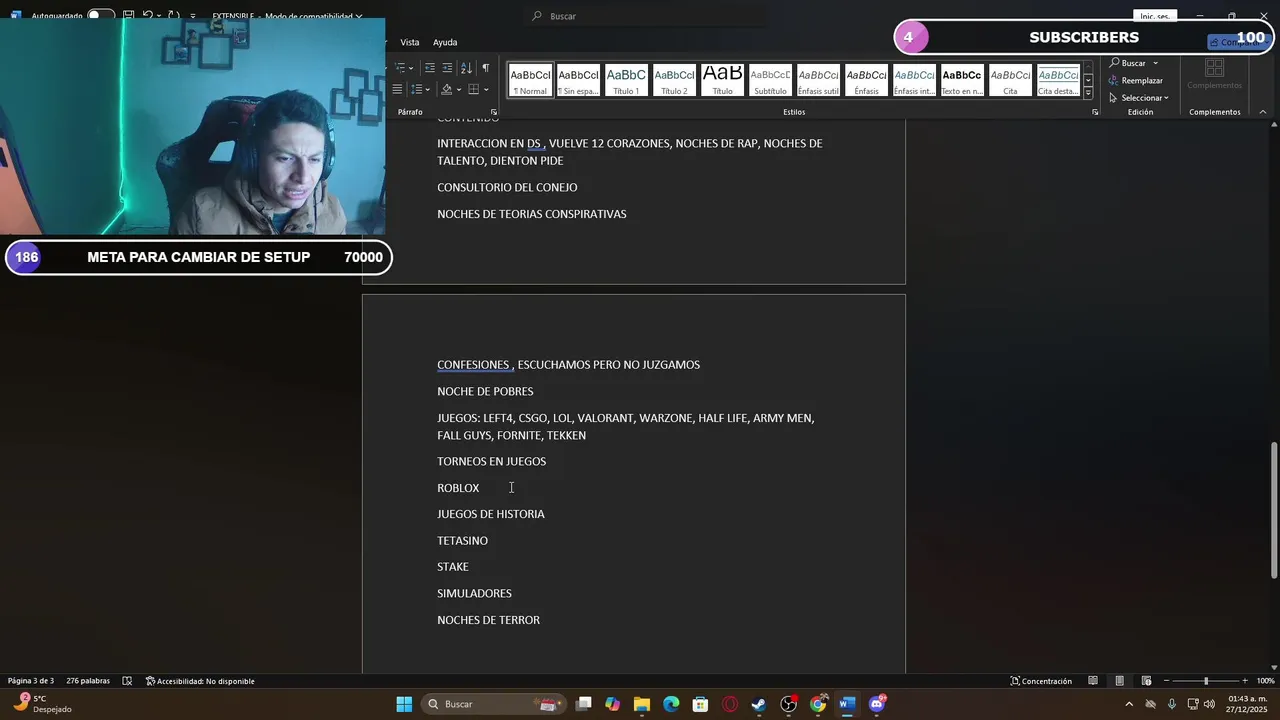Click the zoom in plus button
Screen dimensions: 1280x720
[1243, 681]
